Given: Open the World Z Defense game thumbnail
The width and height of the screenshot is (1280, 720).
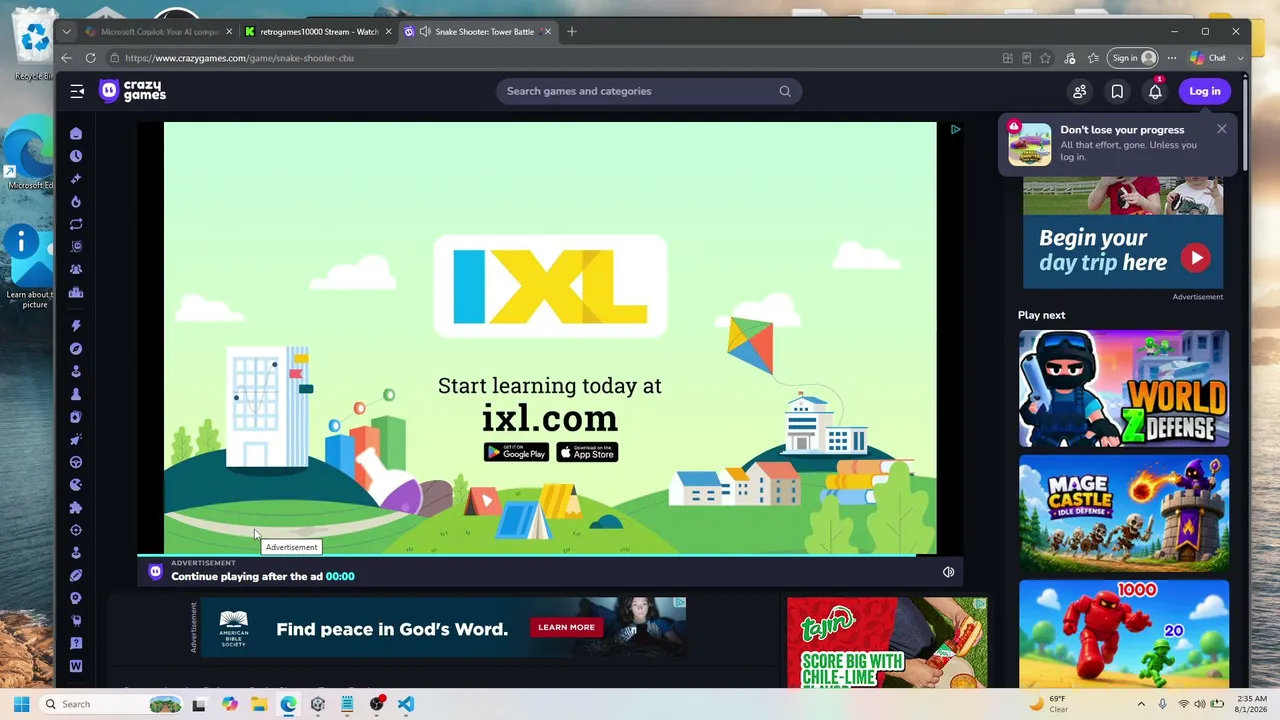Looking at the screenshot, I should 1124,388.
